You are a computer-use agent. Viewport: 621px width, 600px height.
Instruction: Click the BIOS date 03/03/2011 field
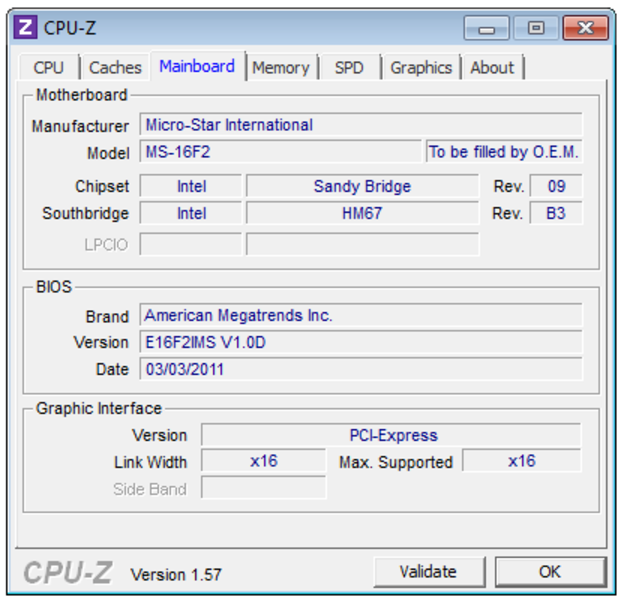click(360, 369)
